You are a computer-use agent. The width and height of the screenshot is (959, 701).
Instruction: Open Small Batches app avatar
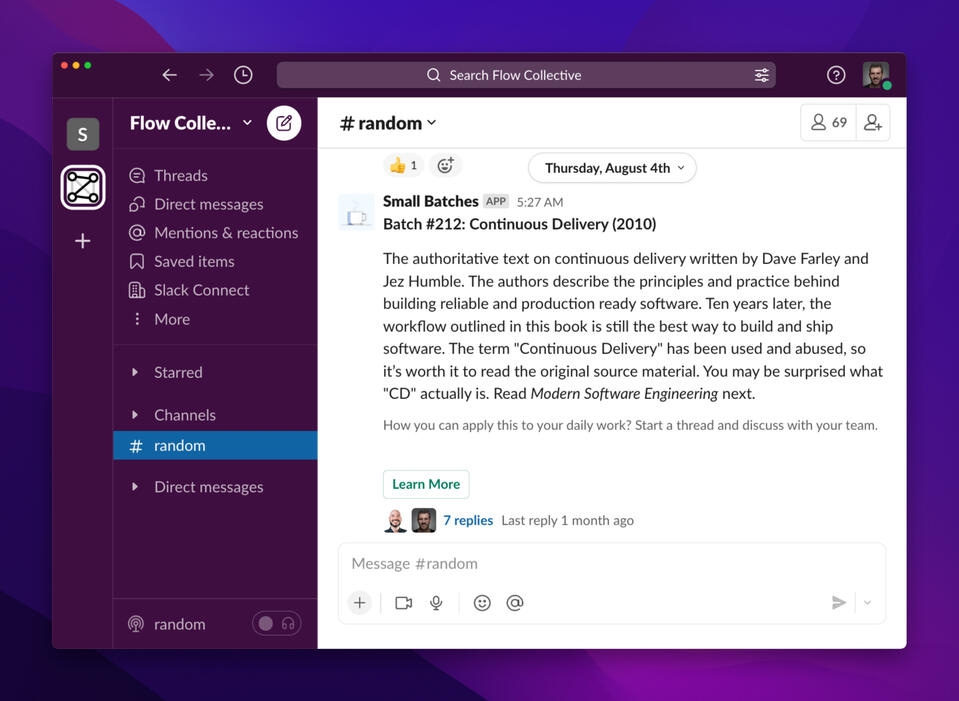coord(356,212)
